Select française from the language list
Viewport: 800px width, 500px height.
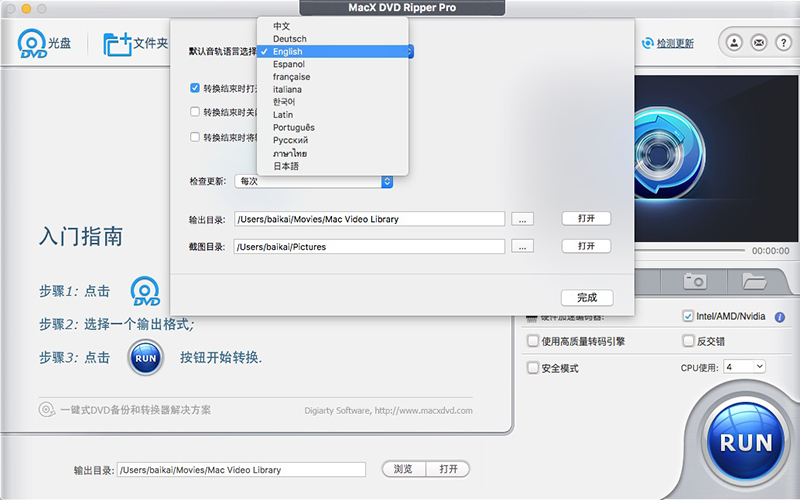point(333,77)
